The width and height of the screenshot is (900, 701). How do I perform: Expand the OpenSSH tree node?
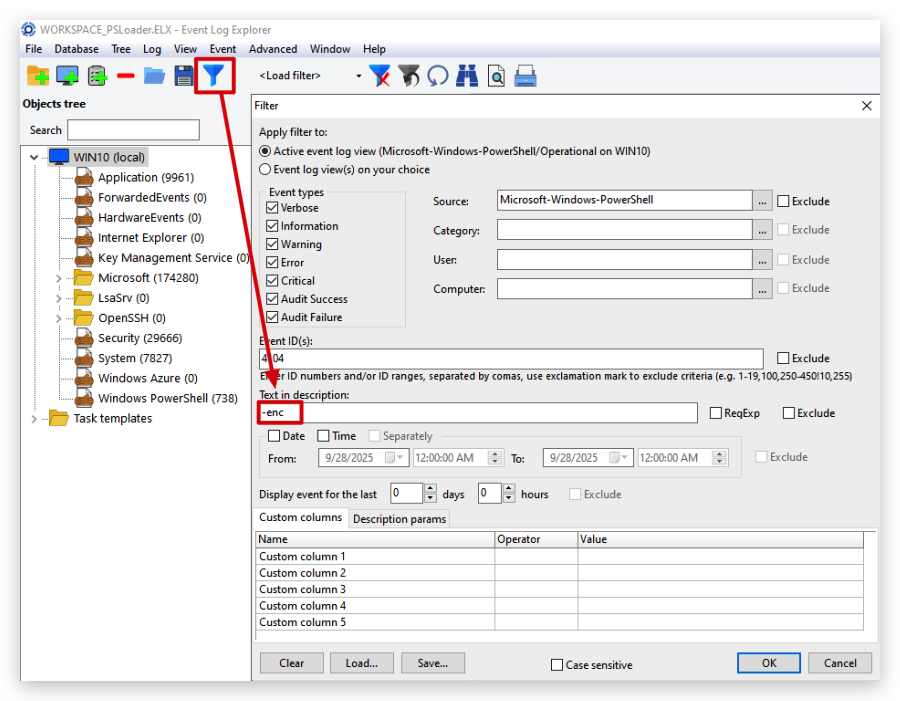59,319
